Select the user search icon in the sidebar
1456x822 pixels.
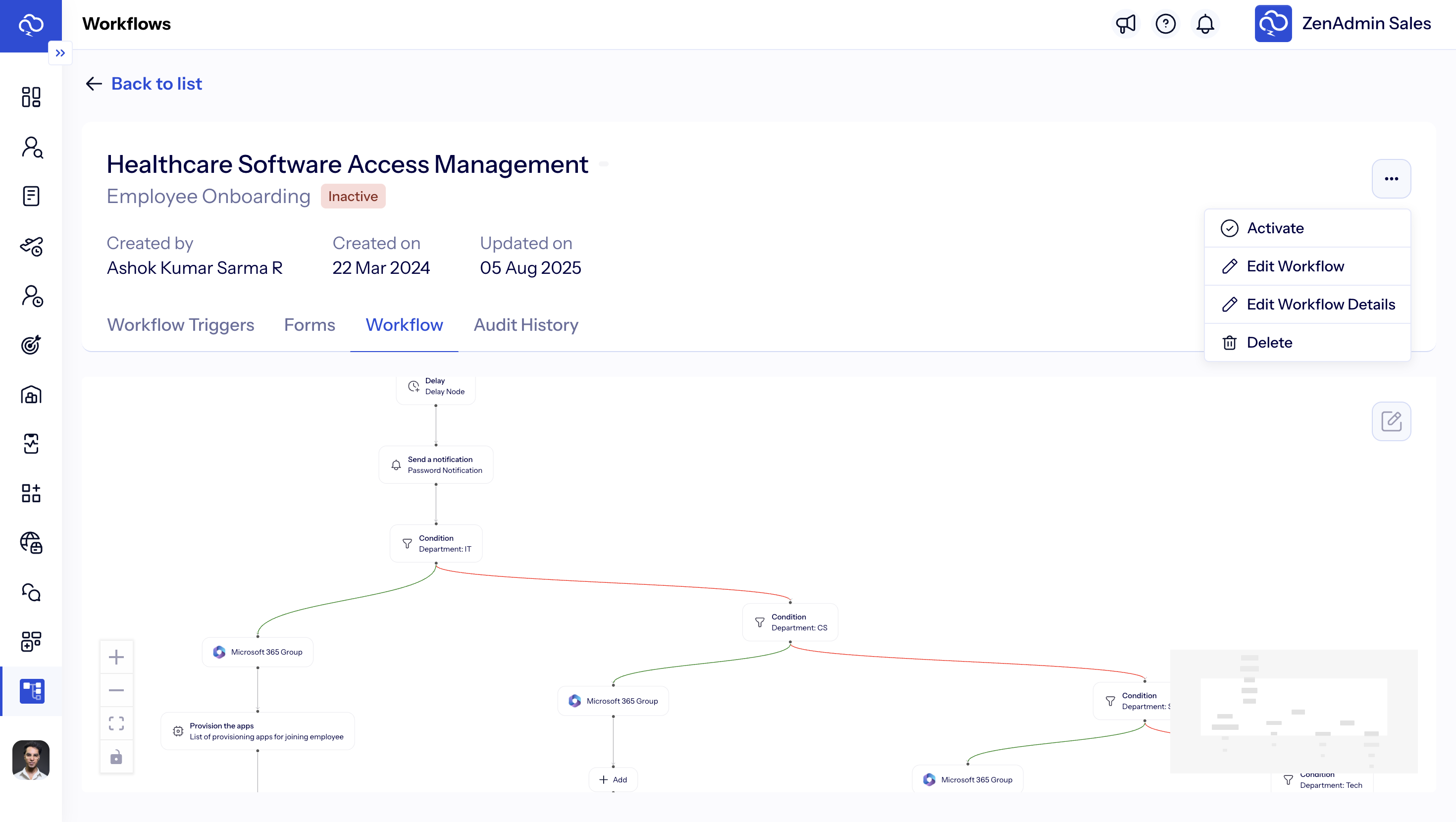[31, 148]
